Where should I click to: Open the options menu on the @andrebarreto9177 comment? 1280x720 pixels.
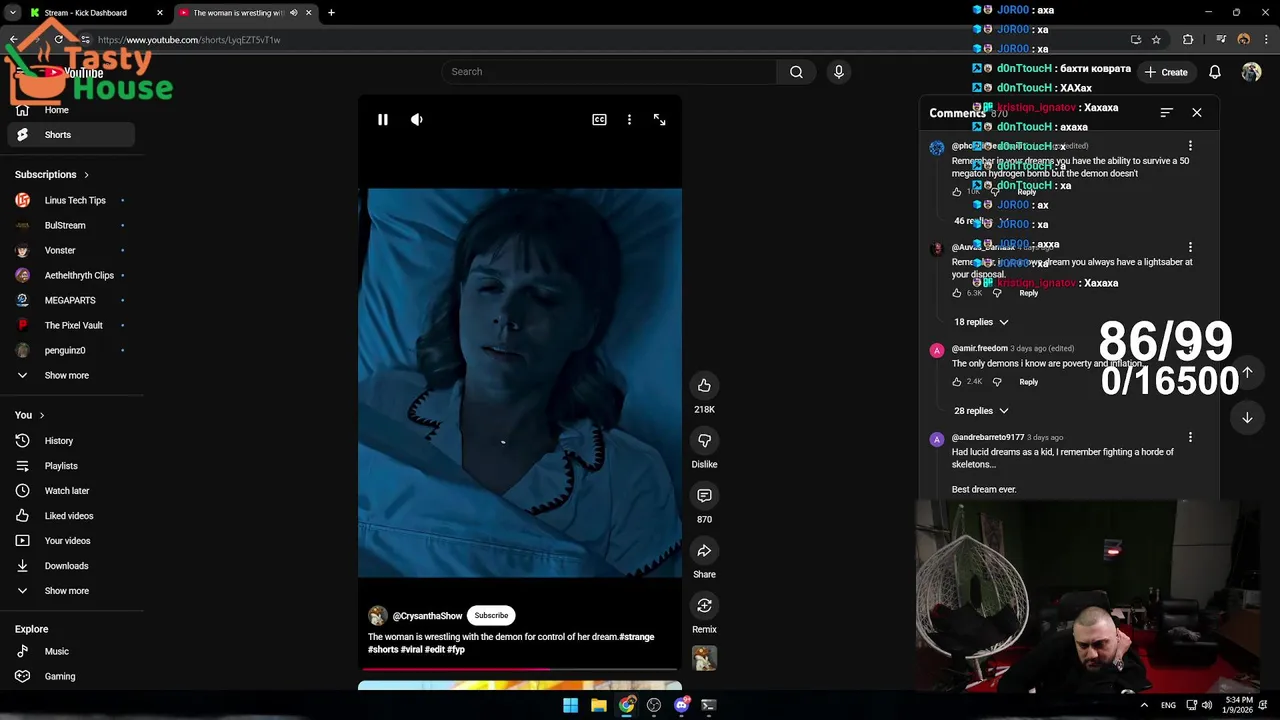[1190, 437]
